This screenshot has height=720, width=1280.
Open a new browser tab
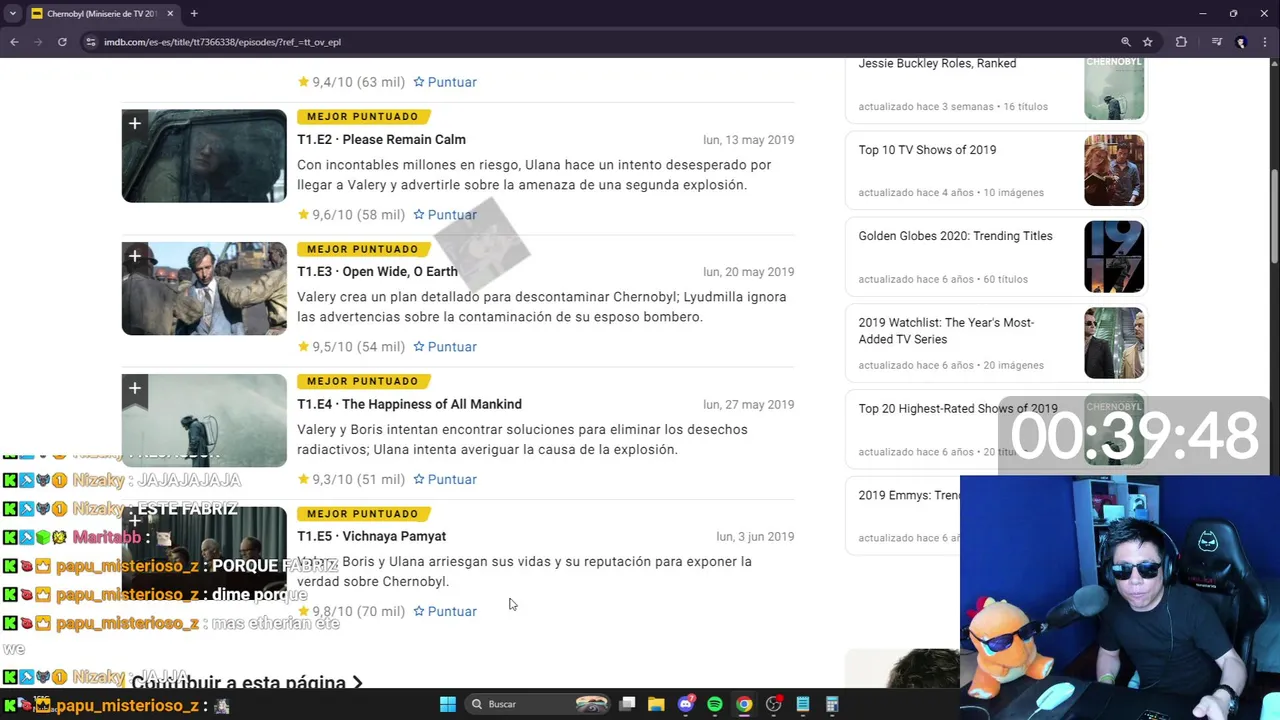pyautogui.click(x=194, y=14)
